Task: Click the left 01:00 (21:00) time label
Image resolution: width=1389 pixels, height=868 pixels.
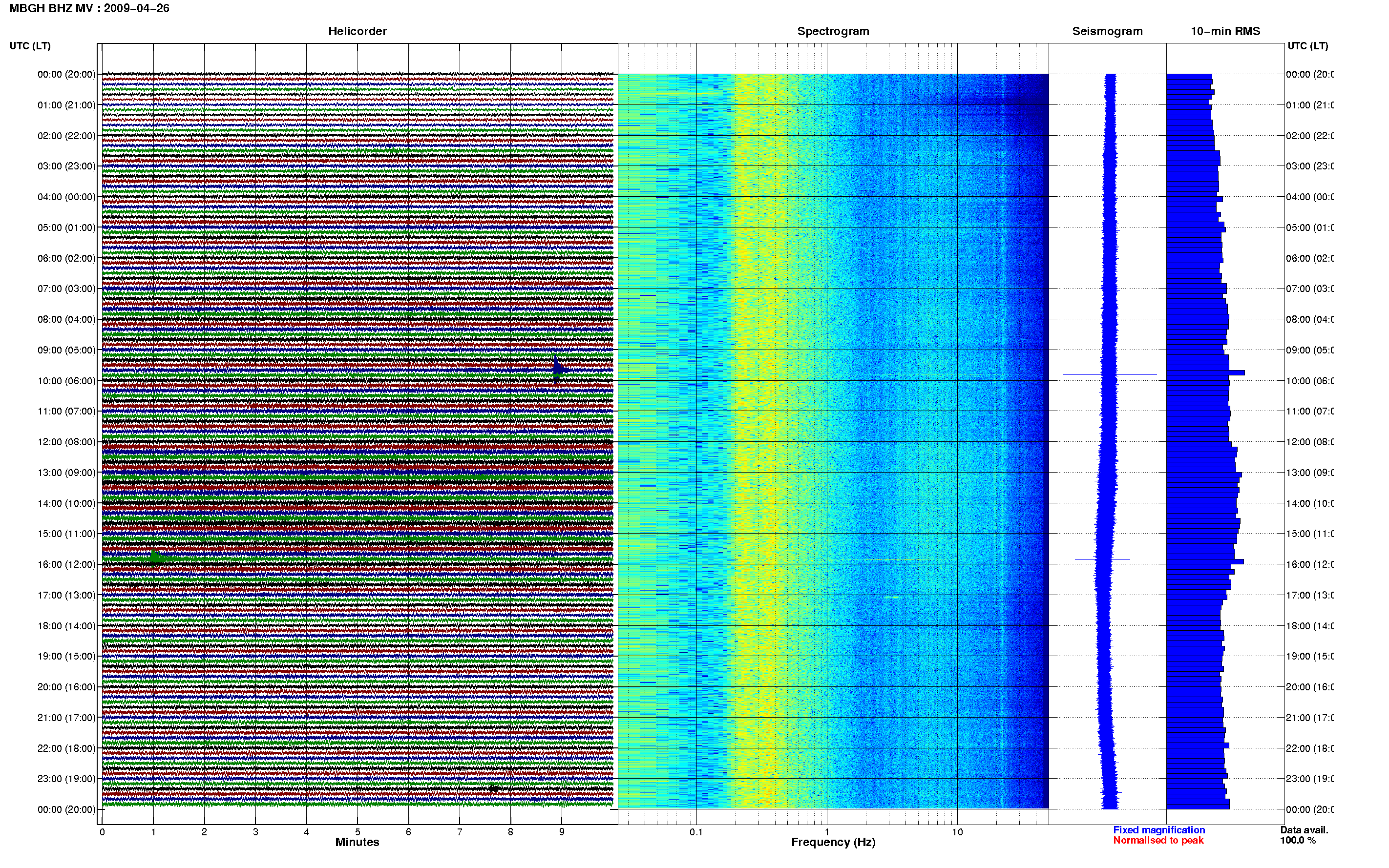Action: pos(66,105)
